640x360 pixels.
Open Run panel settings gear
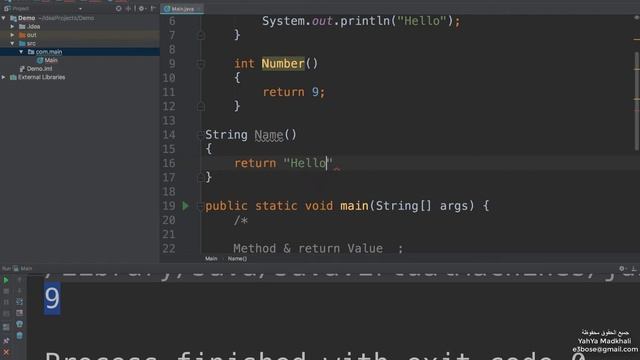[x=622, y=269]
